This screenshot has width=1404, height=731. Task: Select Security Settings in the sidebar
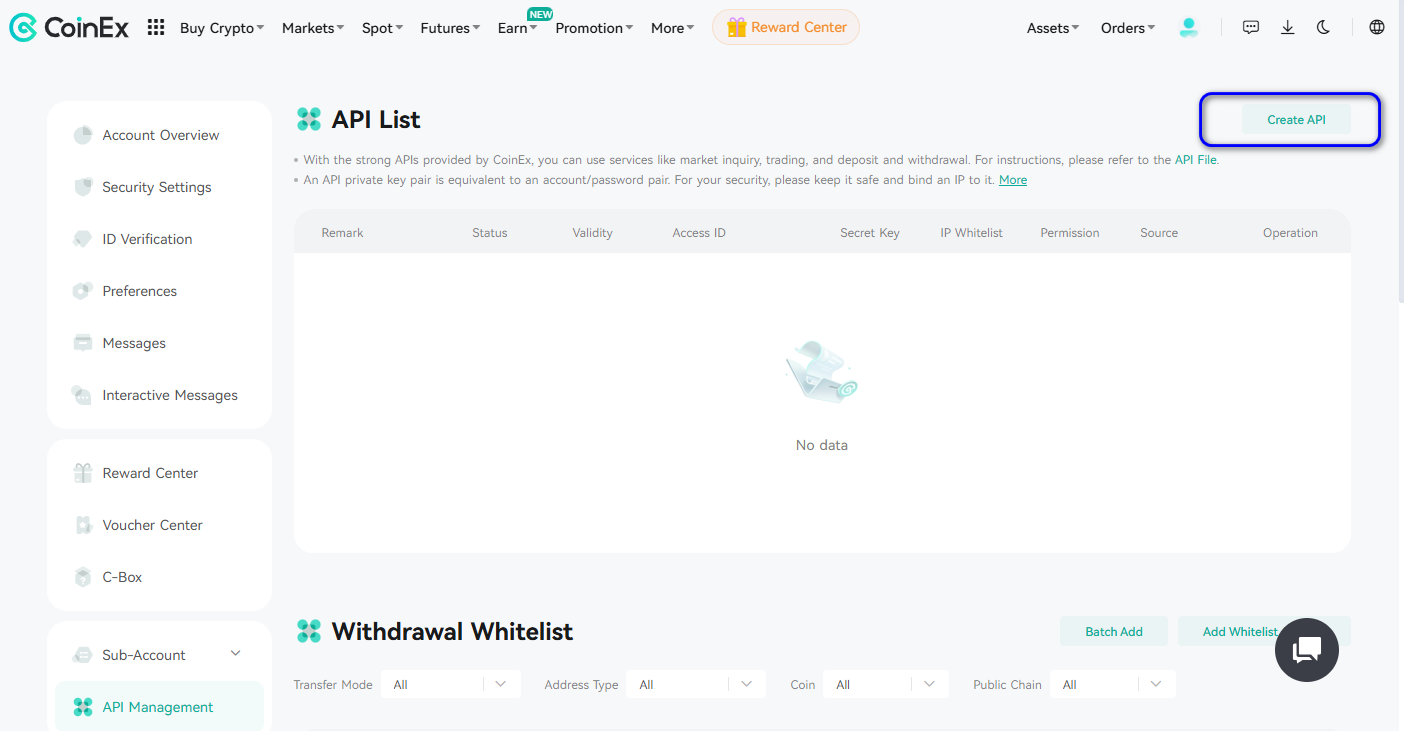[157, 187]
